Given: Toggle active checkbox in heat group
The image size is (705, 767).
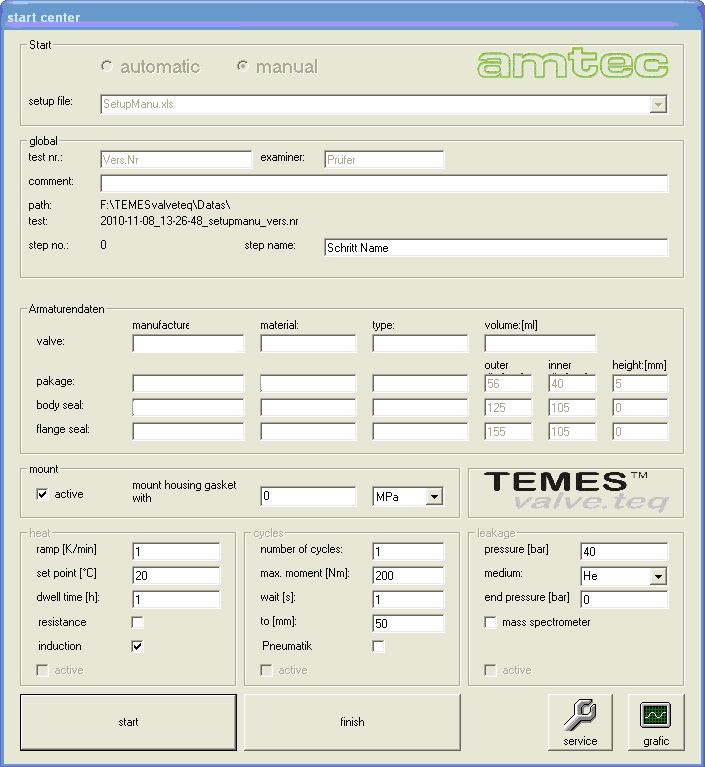Looking at the screenshot, I should (x=43, y=670).
